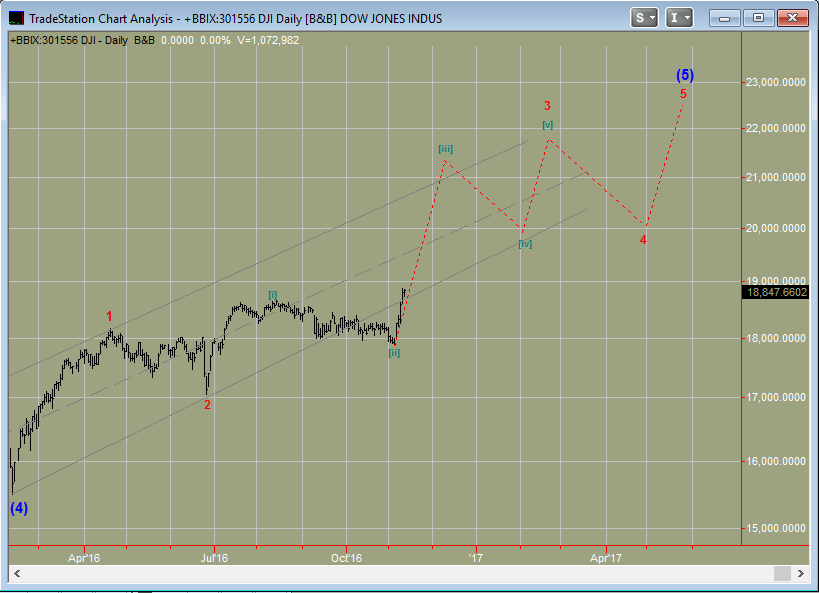Select the red wave 3 label
The image size is (819, 593).
(547, 106)
